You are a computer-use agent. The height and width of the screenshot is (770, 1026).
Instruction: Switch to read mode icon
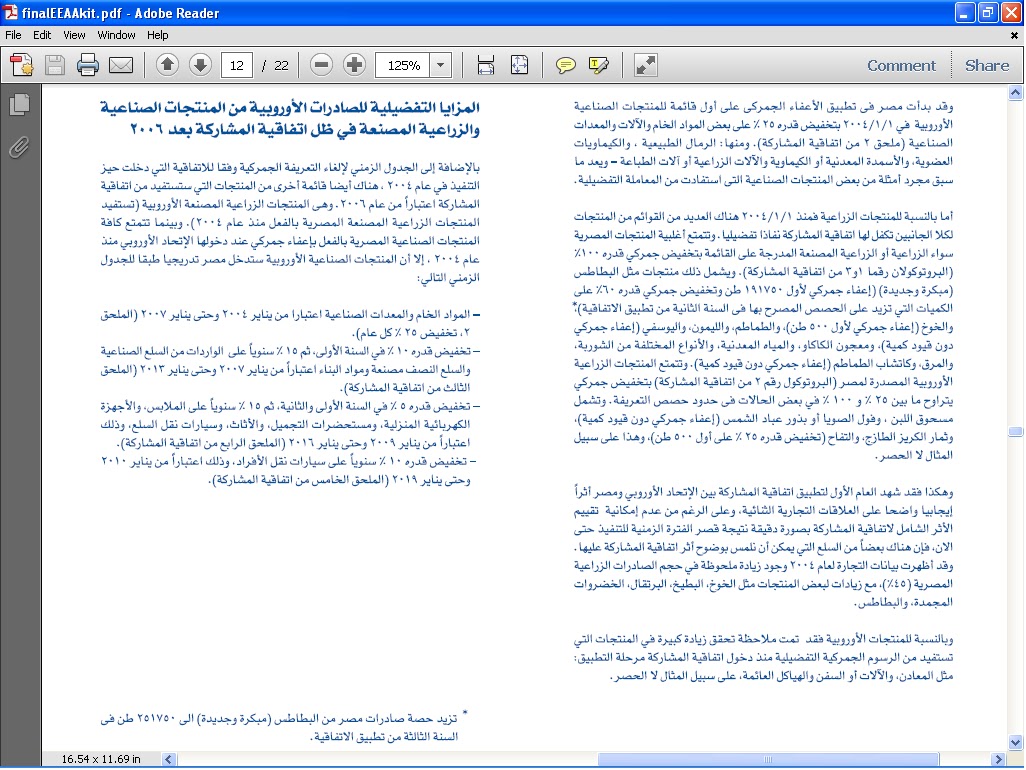tap(646, 65)
